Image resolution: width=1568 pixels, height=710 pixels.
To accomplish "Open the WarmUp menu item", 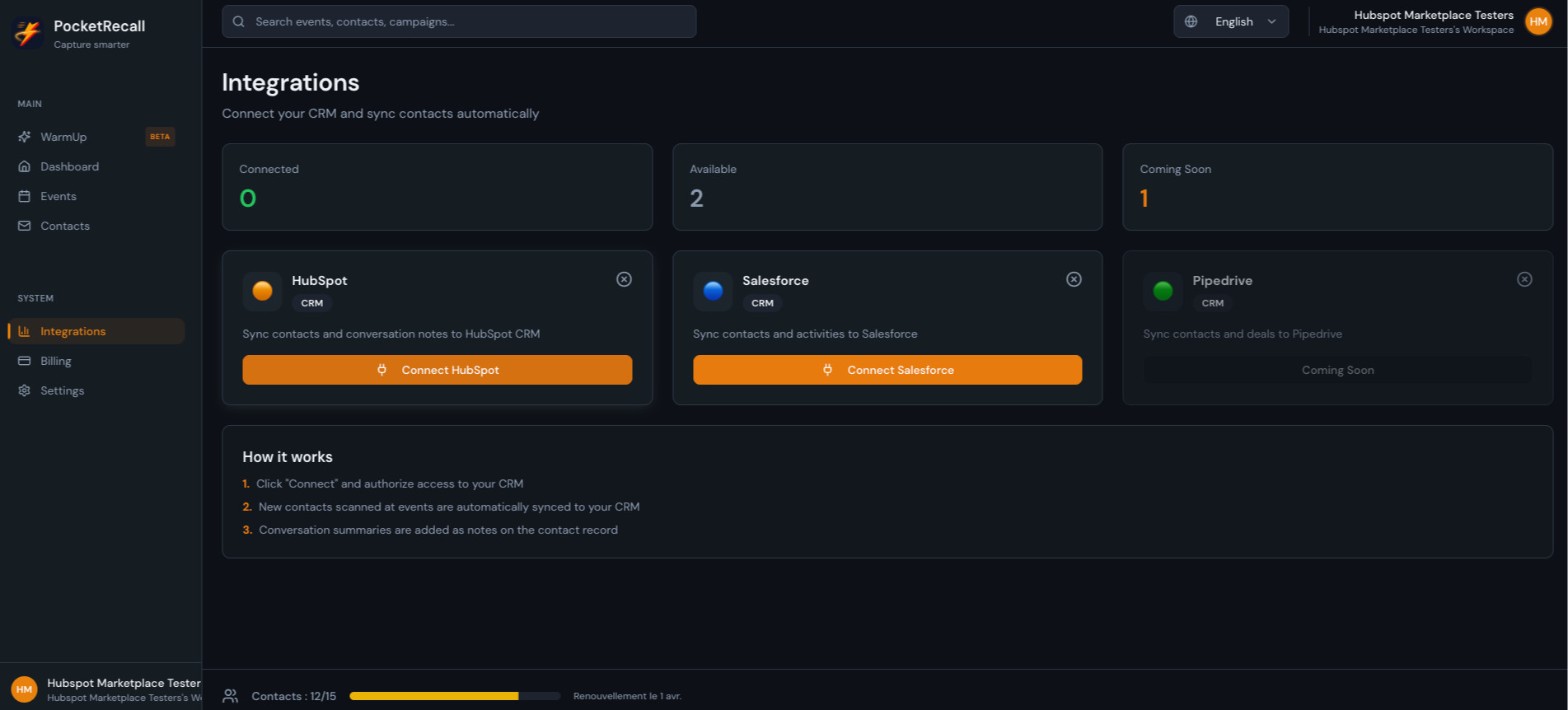I will 96,137.
